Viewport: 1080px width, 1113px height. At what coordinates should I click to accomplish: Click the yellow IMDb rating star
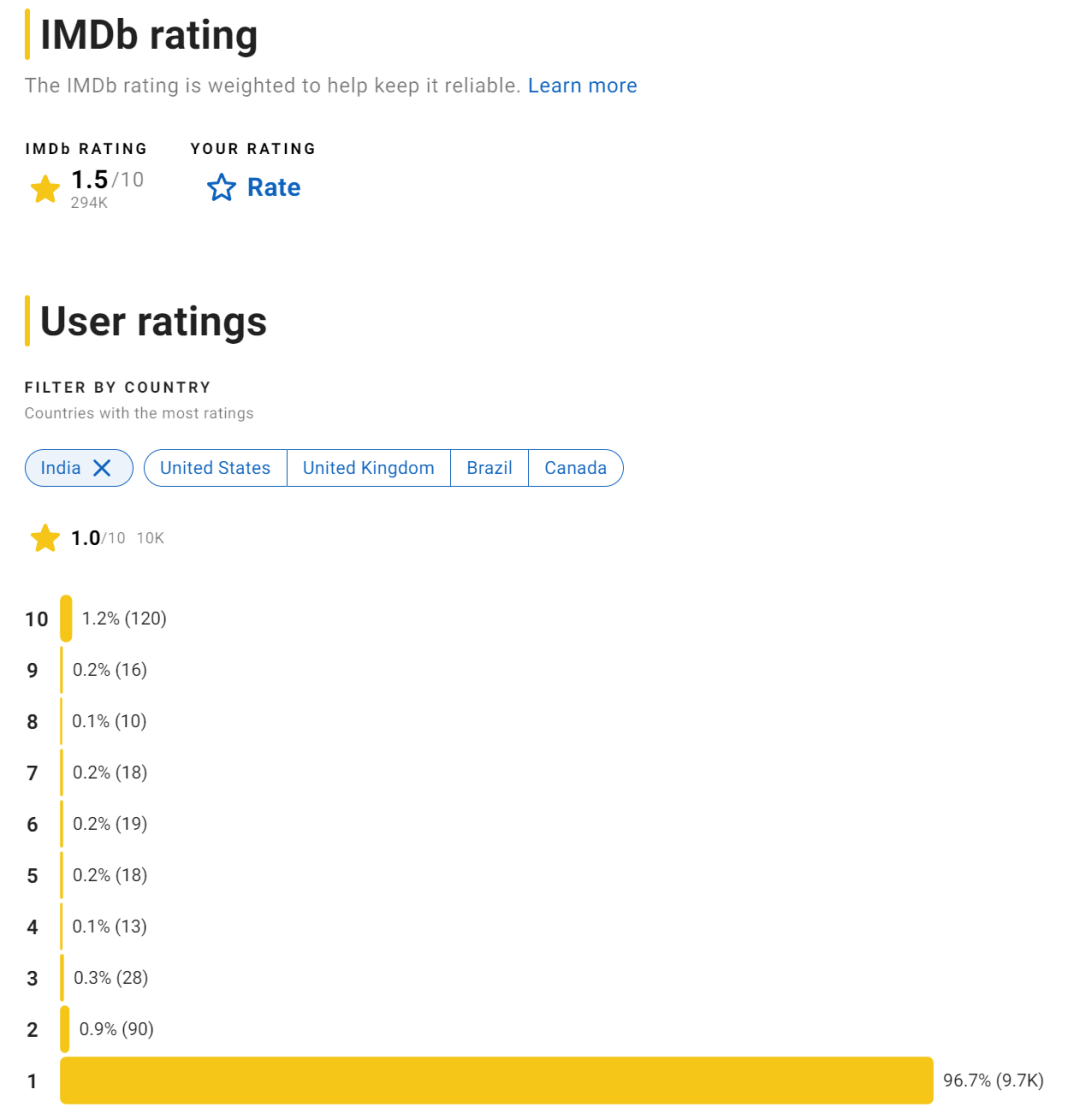[x=45, y=189]
